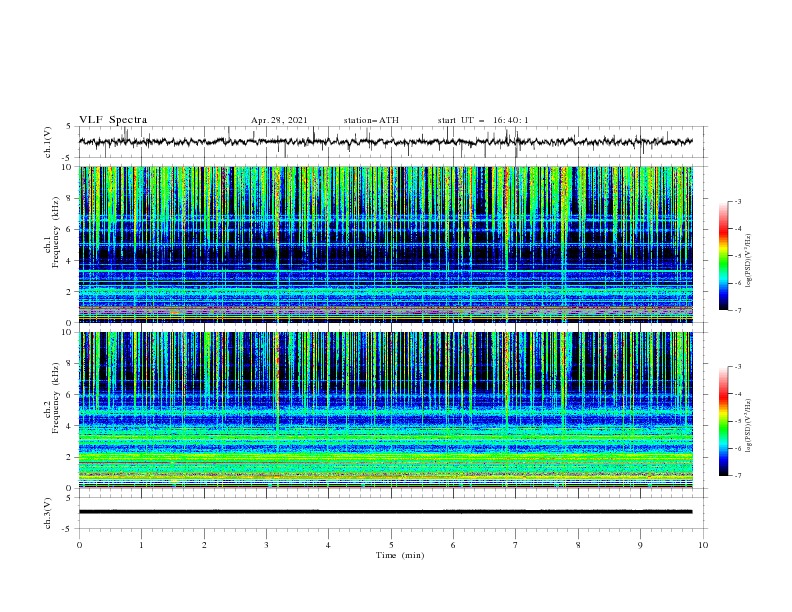Click the "ch.1(V)" axis label
Image resolution: width=792 pixels, height=612 pixels.
click(x=48, y=142)
